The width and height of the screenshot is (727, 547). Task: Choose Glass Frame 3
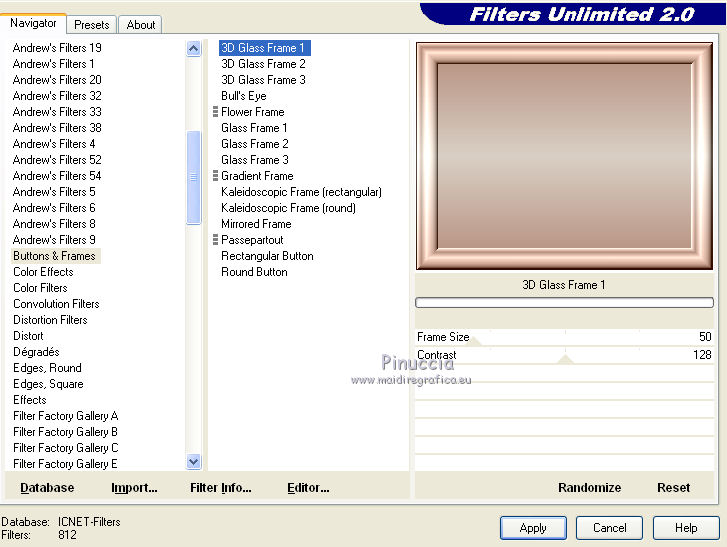pyautogui.click(x=255, y=160)
